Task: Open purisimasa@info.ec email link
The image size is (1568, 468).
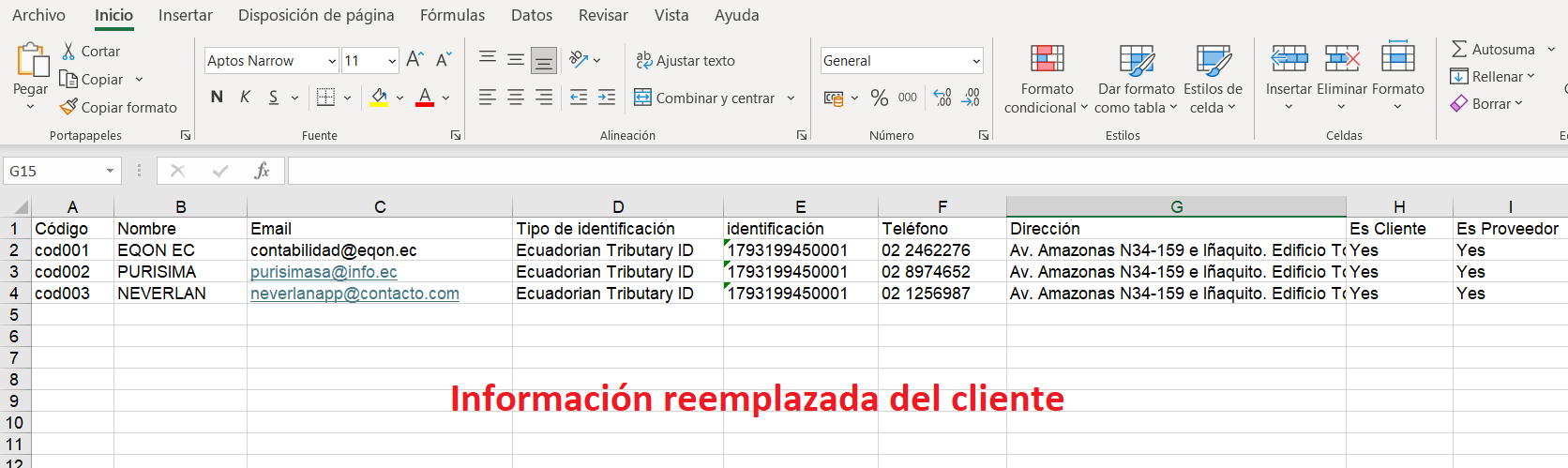Action: [324, 272]
